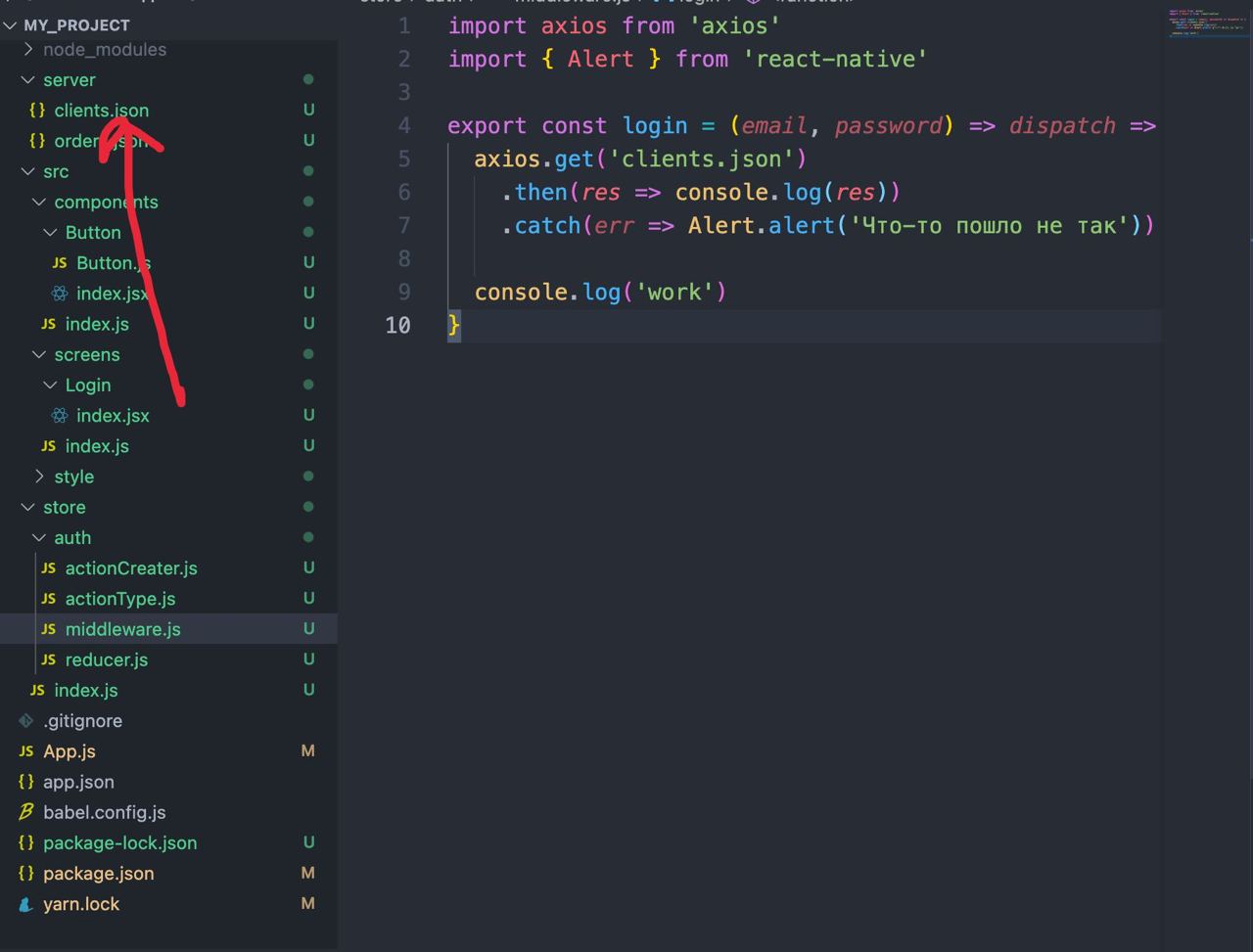1253x952 pixels.
Task: Click JS icon beside reducer.js
Action: (x=48, y=659)
